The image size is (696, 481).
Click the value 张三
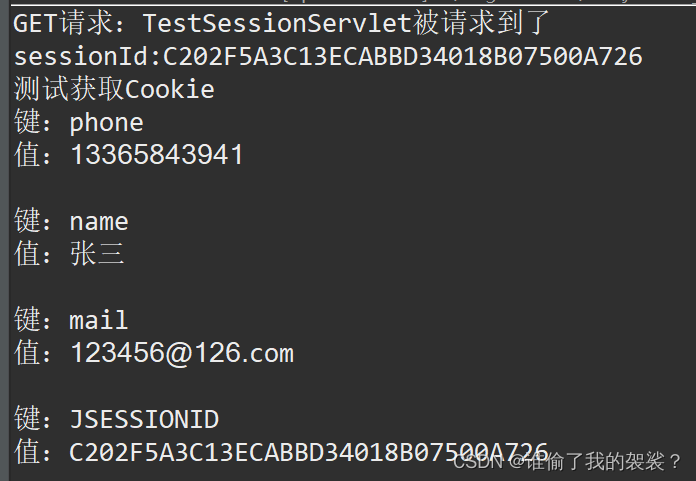point(97,254)
